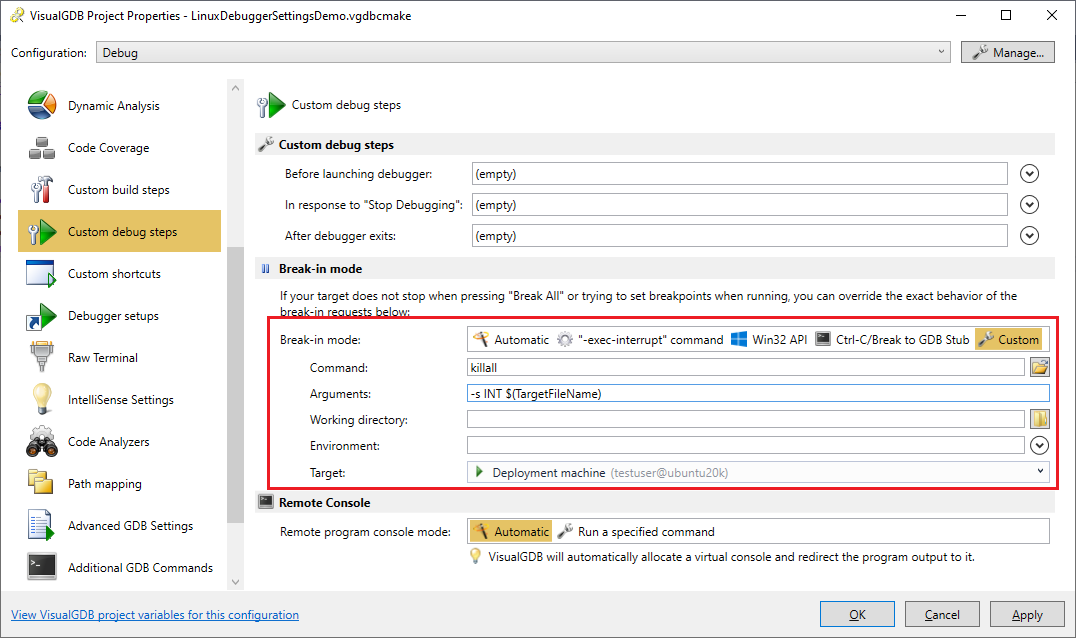
Task: Click the Code Analyzers binoculars icon
Action: pos(42,442)
